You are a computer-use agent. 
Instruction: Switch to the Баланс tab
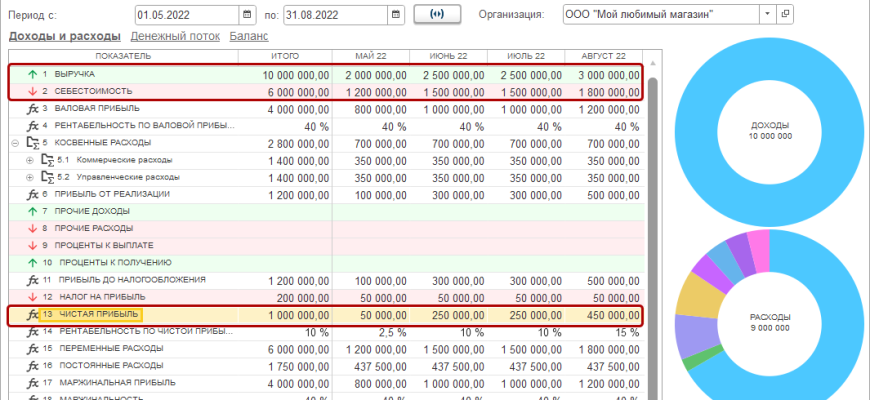coord(249,37)
